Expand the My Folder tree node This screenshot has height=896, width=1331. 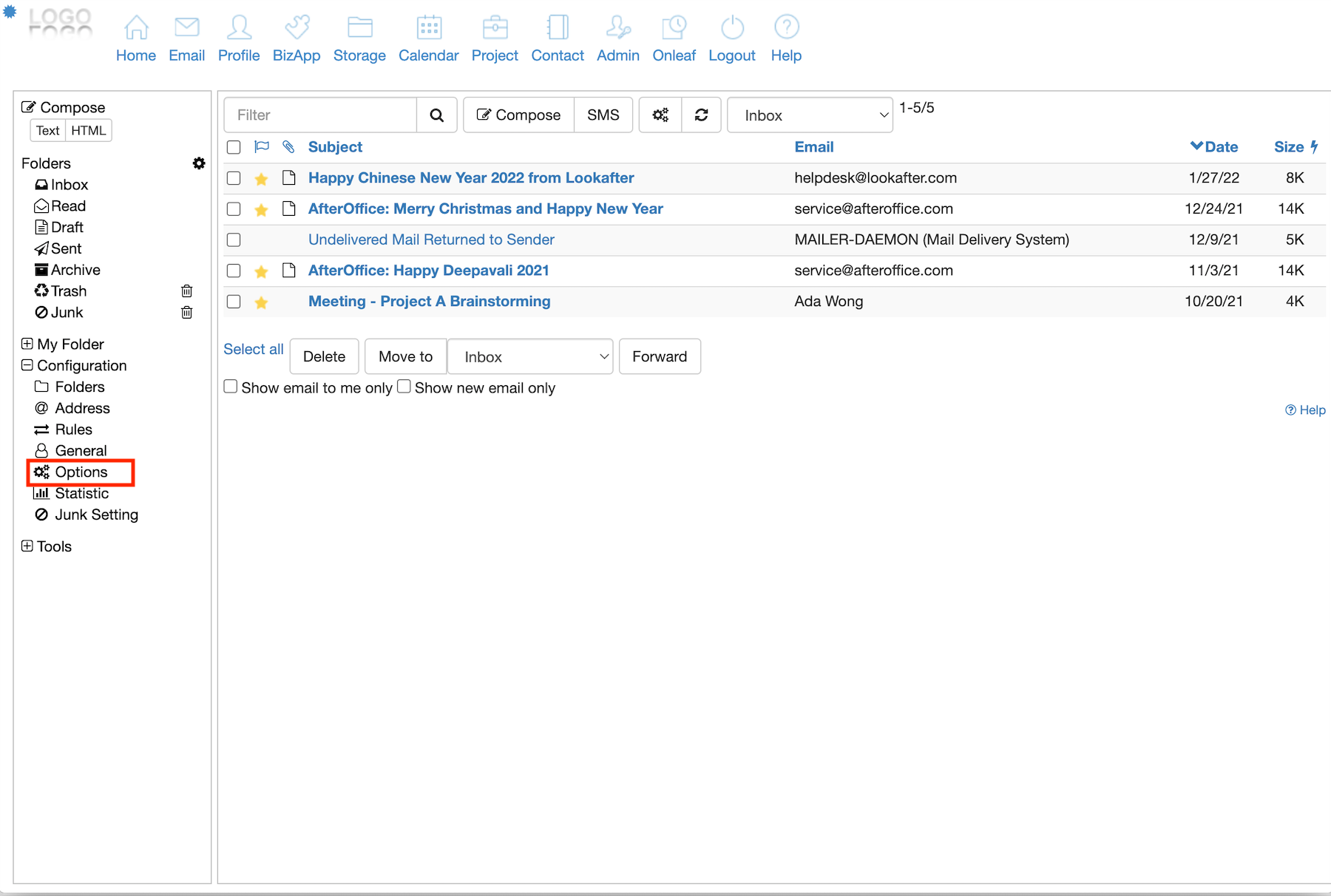[27, 344]
